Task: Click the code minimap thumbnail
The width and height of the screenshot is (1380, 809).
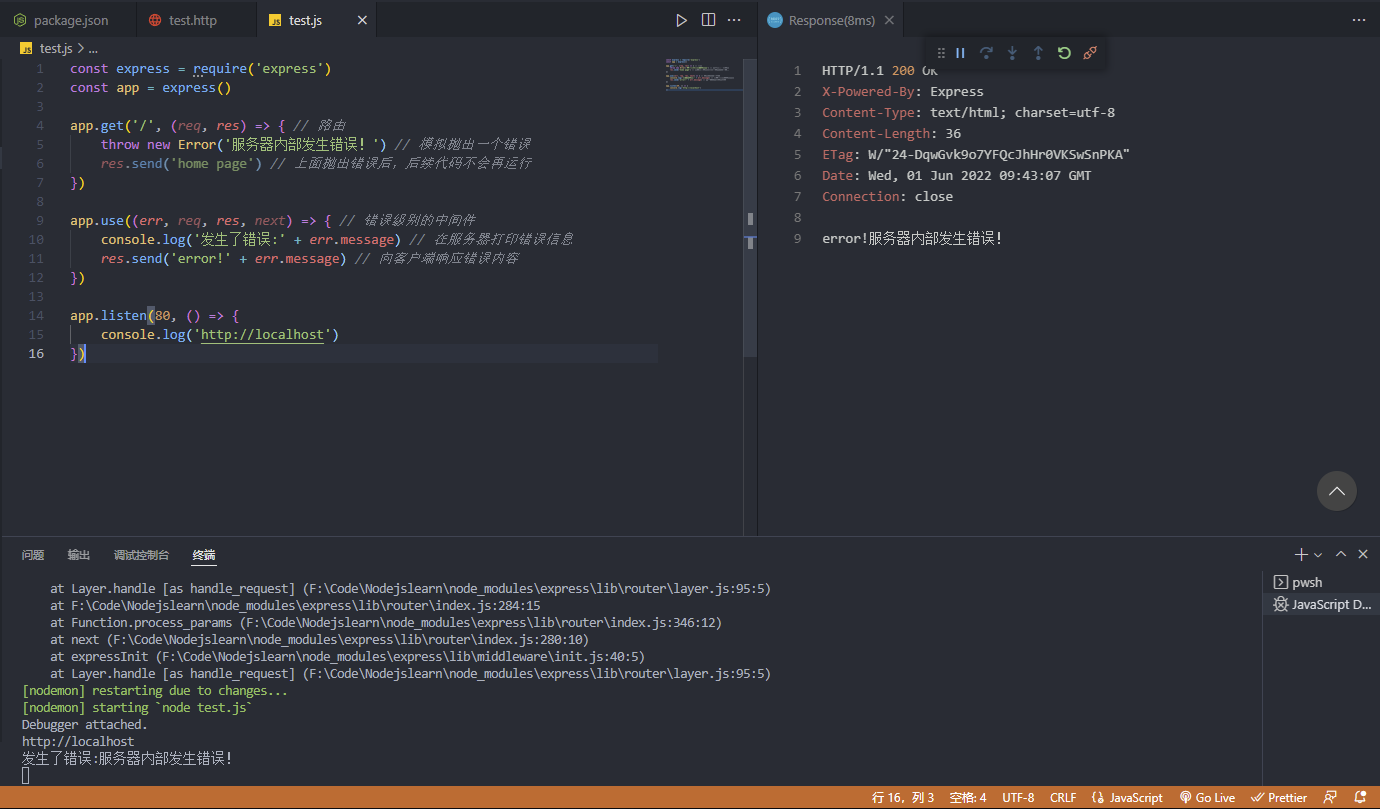Action: coord(704,77)
